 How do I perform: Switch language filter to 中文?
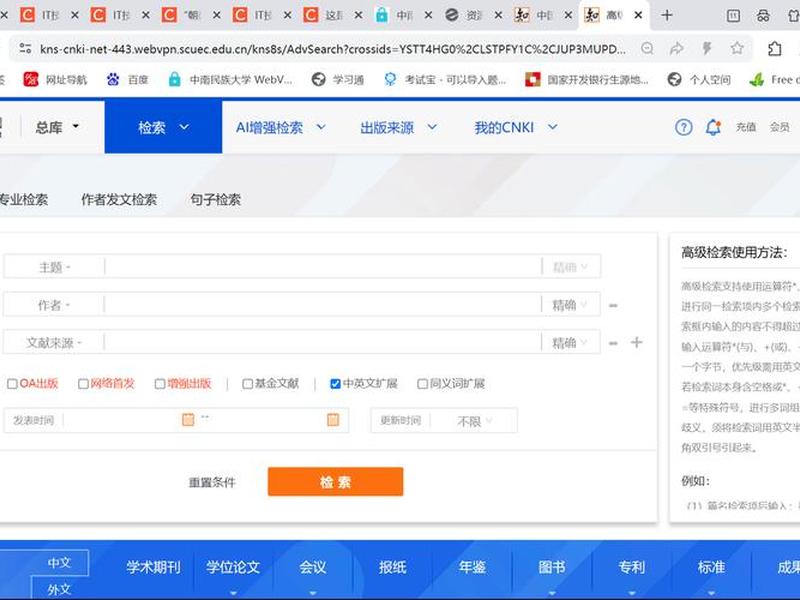coord(59,562)
